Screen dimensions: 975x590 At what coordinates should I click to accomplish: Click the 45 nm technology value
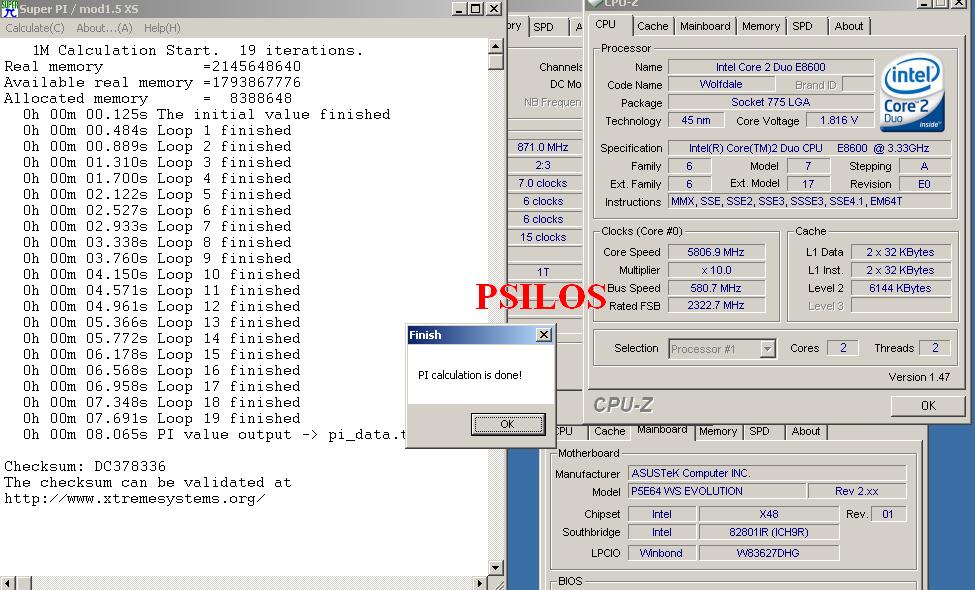(x=696, y=121)
